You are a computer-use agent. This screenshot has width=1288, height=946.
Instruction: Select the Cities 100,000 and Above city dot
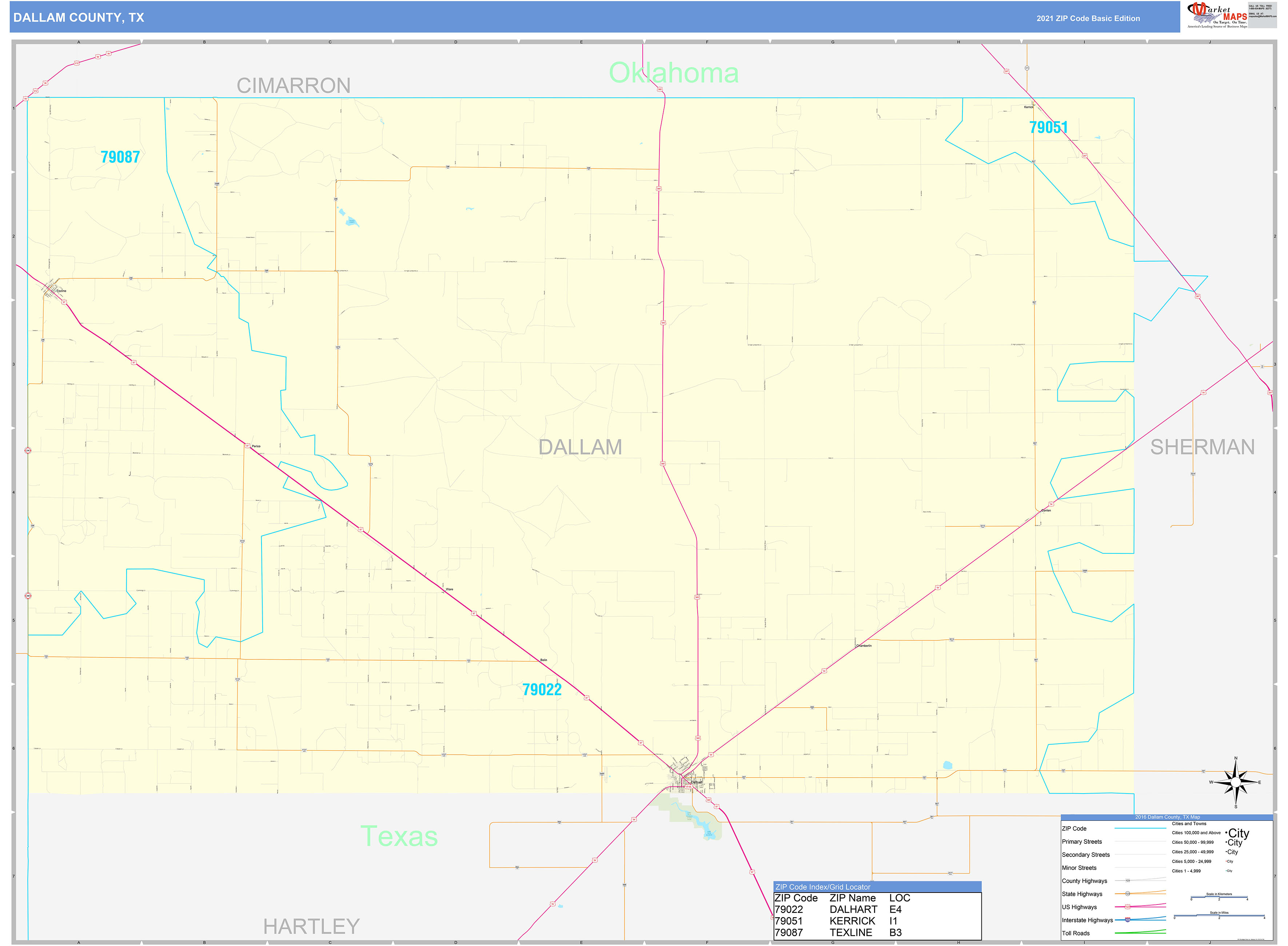point(1225,833)
